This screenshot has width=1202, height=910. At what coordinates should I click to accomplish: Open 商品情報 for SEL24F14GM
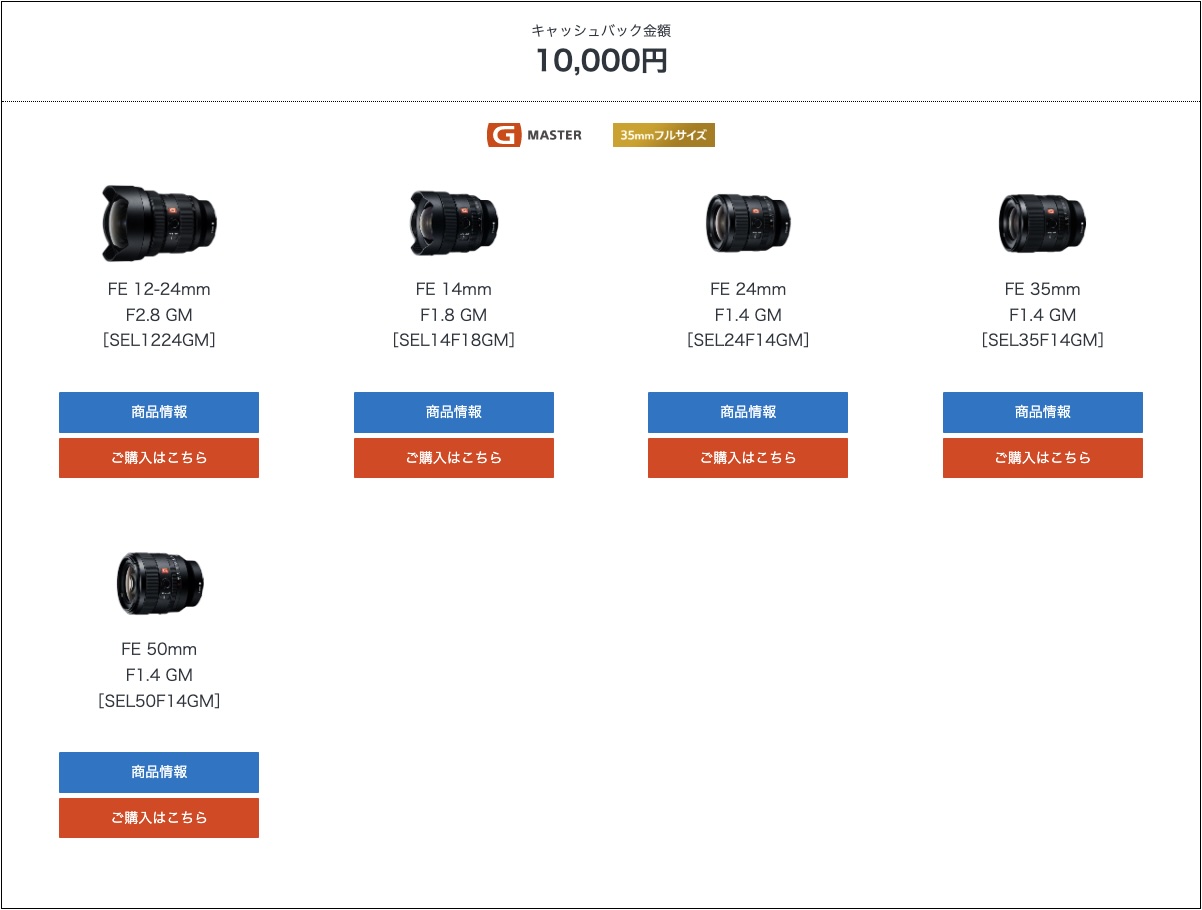click(x=748, y=412)
